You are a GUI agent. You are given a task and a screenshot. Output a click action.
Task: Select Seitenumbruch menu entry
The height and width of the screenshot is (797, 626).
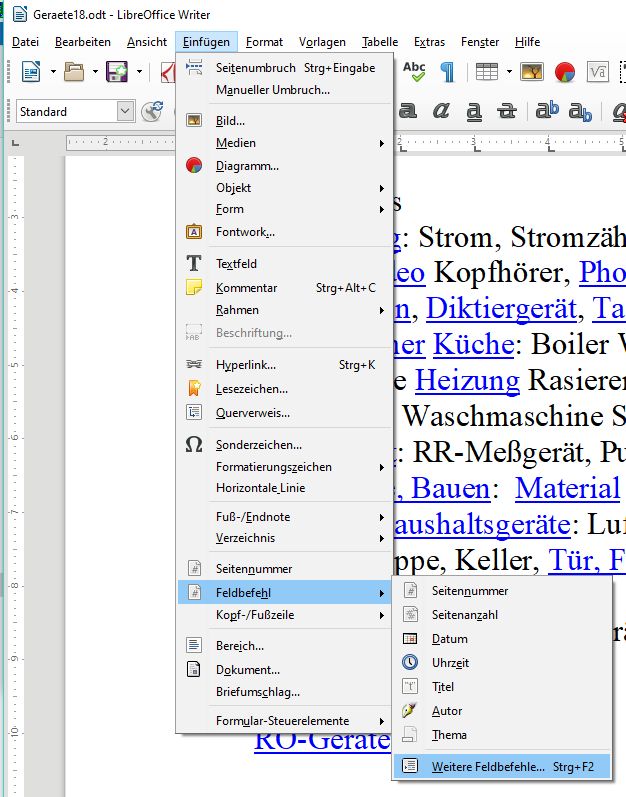(285, 68)
